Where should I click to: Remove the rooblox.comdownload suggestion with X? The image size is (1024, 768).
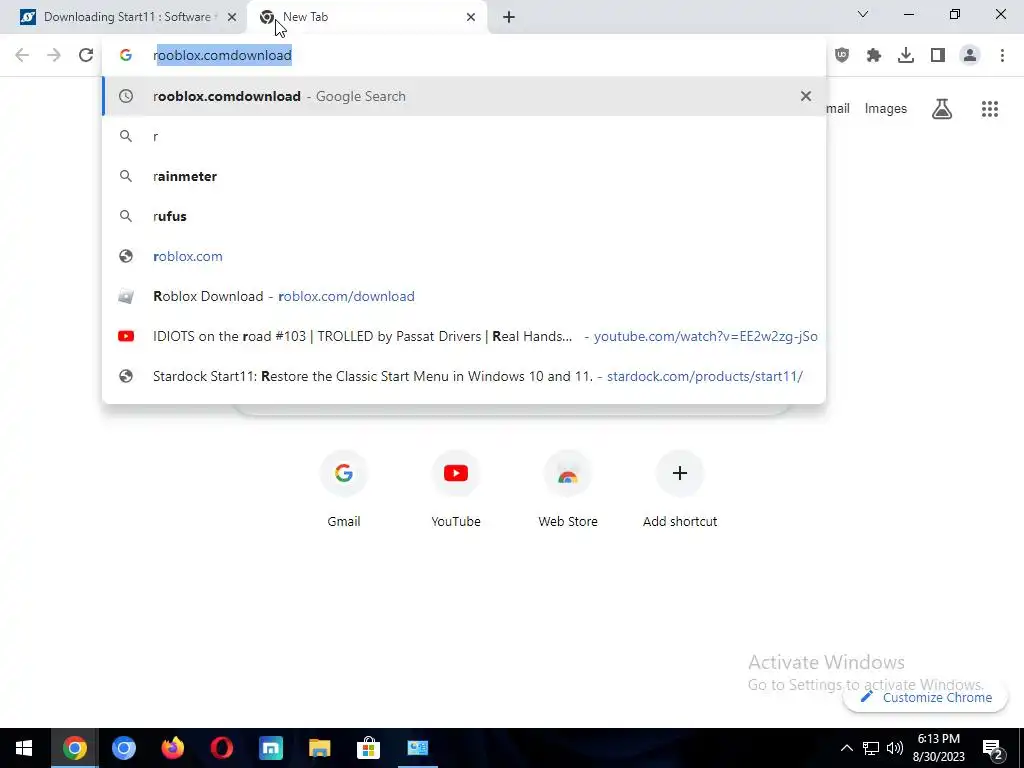(806, 96)
